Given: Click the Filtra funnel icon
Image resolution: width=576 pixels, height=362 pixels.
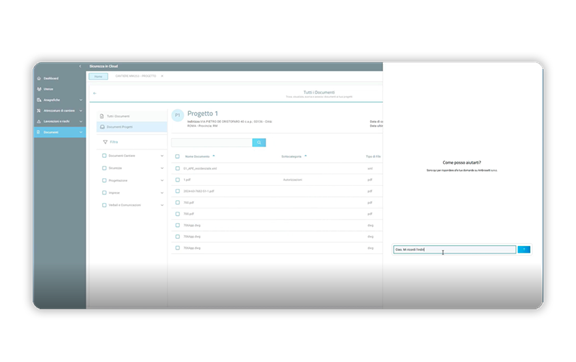Looking at the screenshot, I should (x=105, y=142).
